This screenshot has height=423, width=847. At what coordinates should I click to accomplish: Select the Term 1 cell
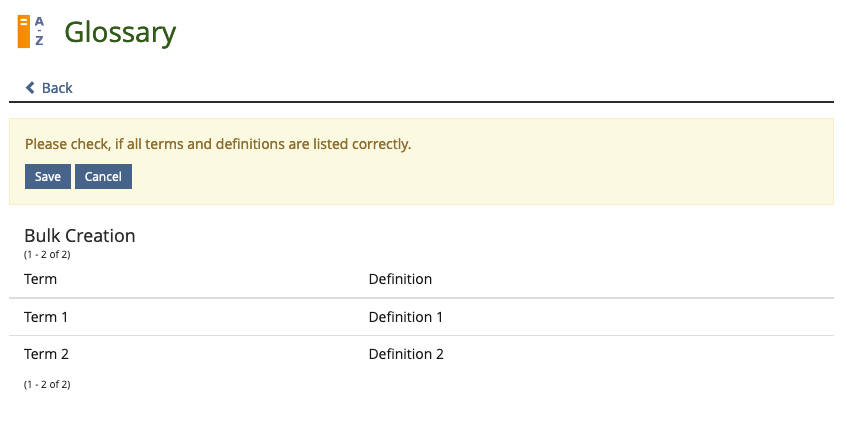tap(46, 317)
